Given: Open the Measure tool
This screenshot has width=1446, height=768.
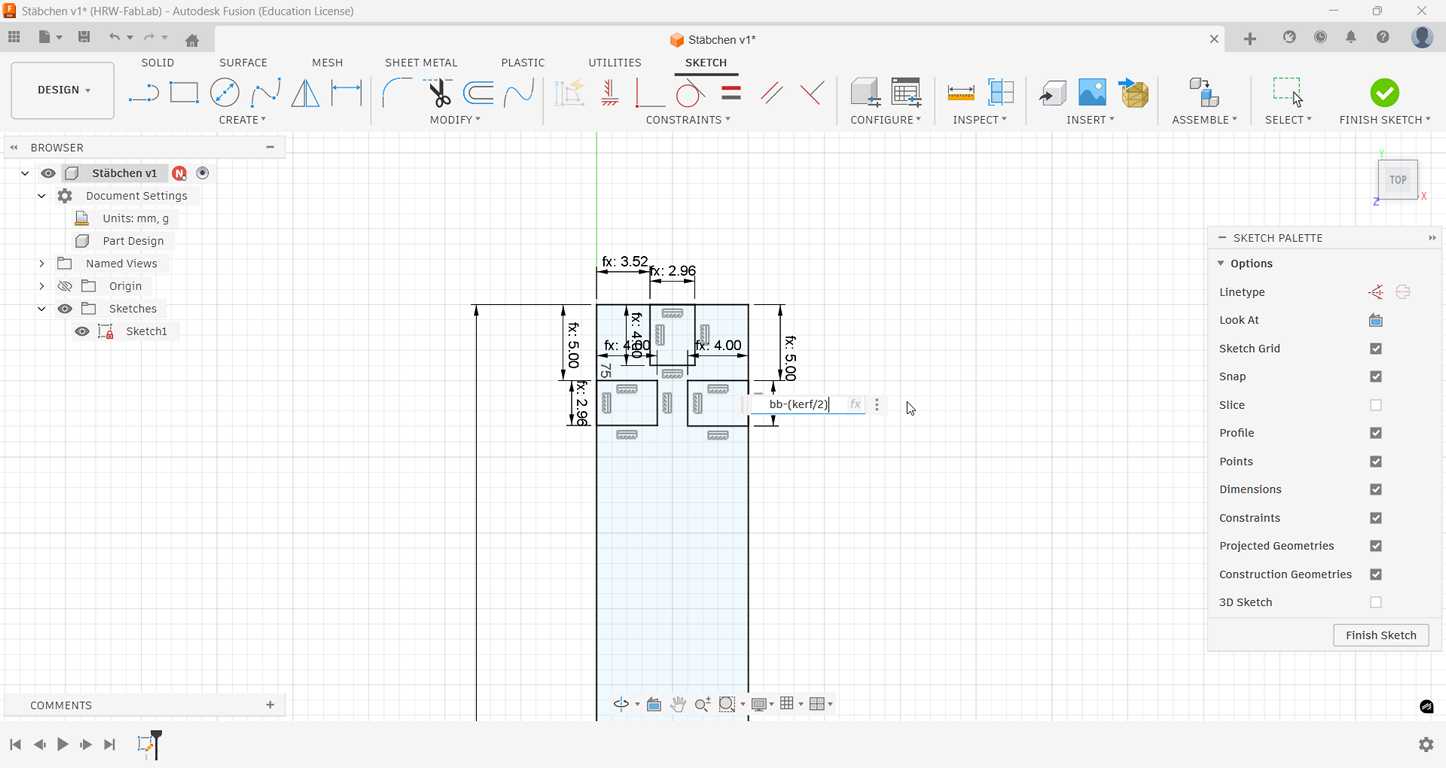Looking at the screenshot, I should 960,93.
